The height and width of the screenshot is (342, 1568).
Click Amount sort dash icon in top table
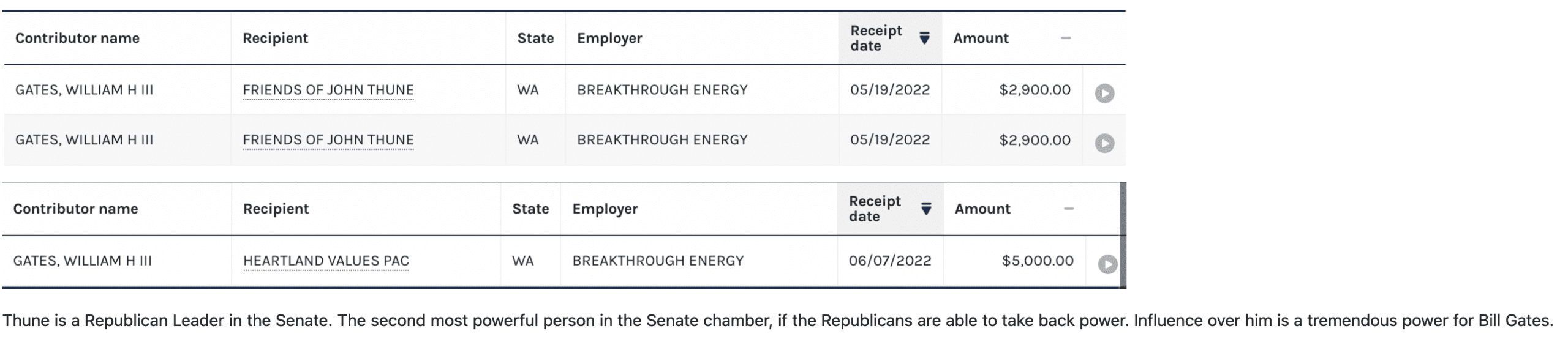point(1066,38)
